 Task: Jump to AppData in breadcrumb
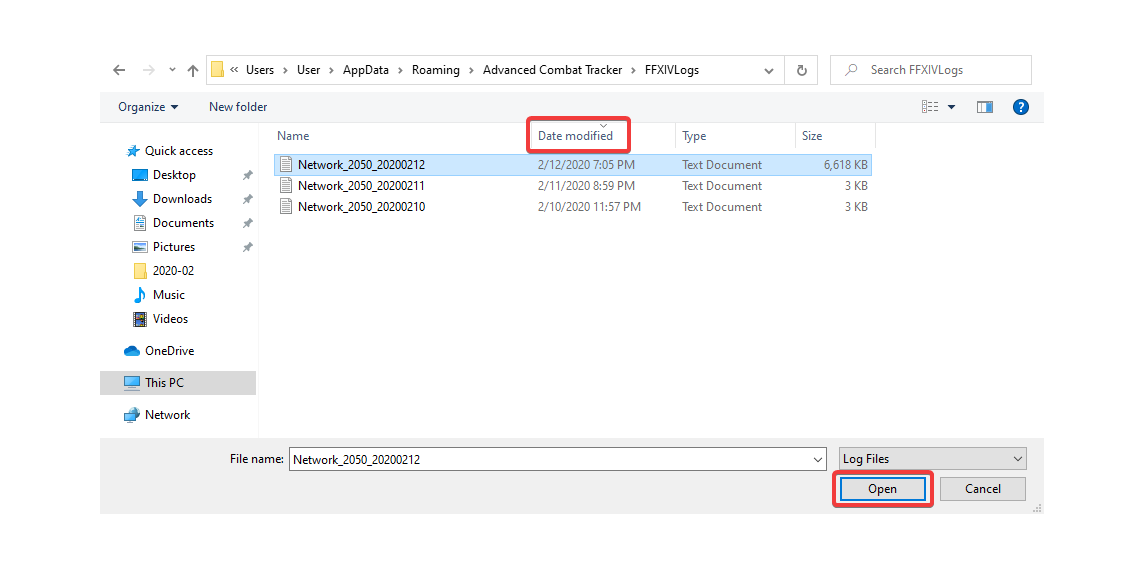[x=366, y=70]
